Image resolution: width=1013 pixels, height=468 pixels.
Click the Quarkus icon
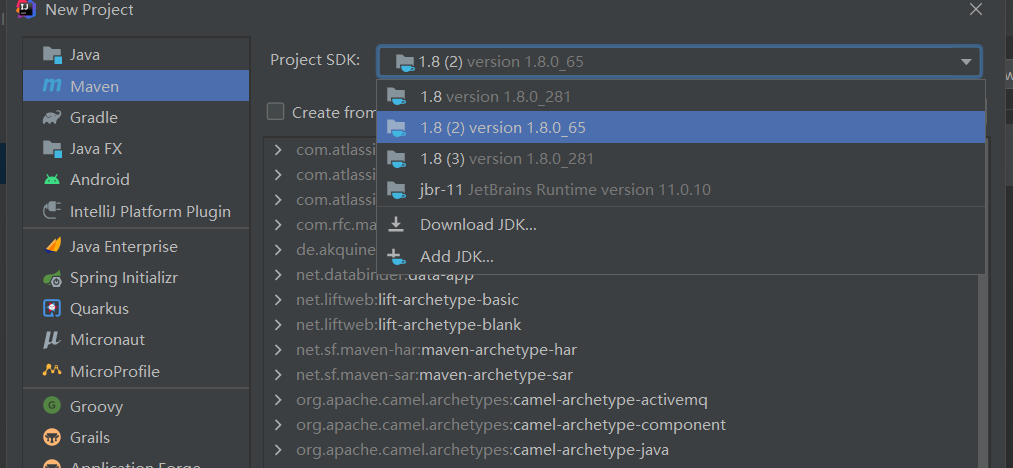[x=52, y=308]
